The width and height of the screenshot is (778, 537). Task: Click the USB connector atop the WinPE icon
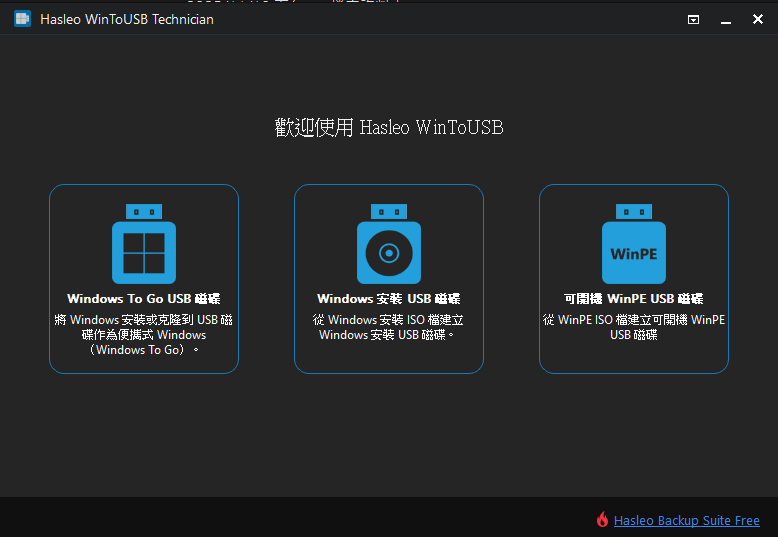click(634, 212)
